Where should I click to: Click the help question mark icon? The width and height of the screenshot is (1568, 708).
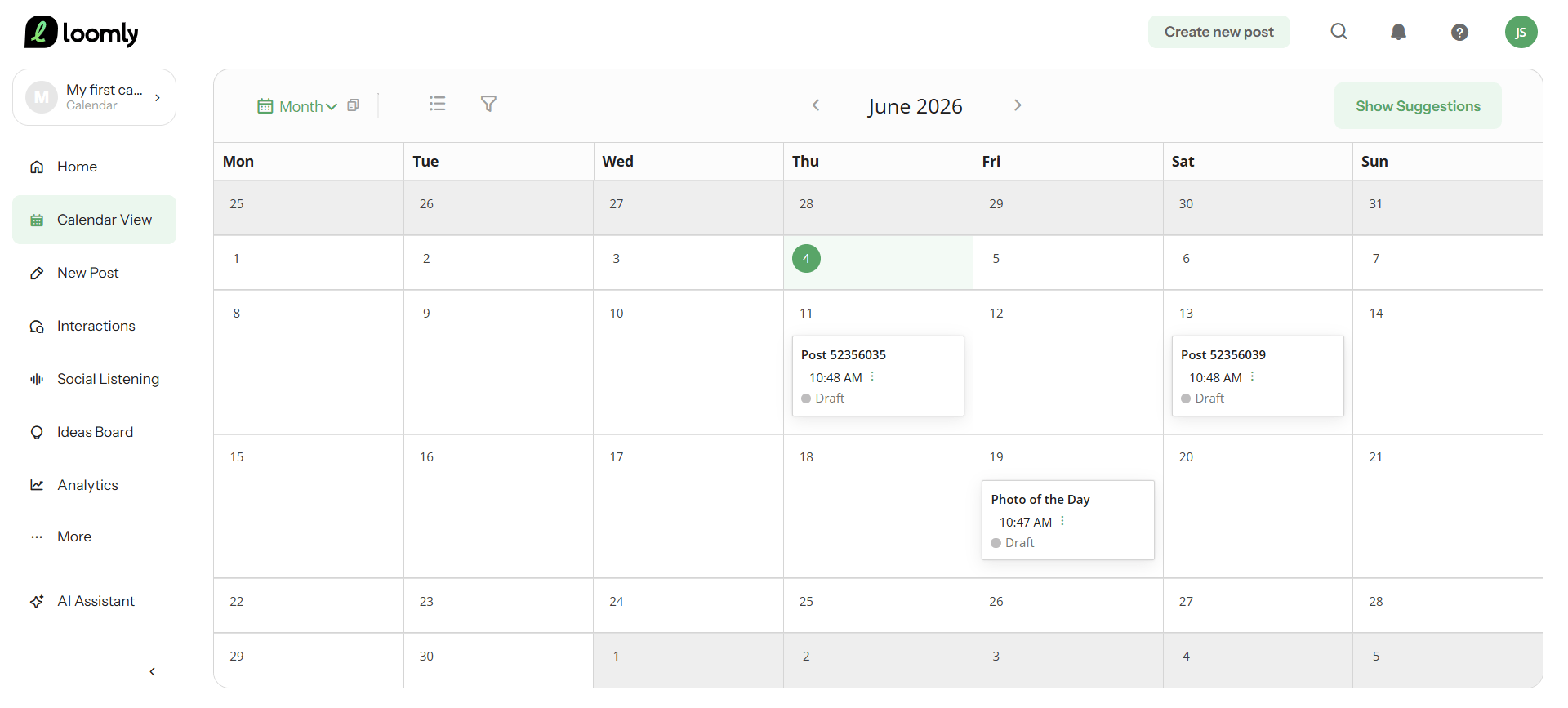[x=1459, y=32]
